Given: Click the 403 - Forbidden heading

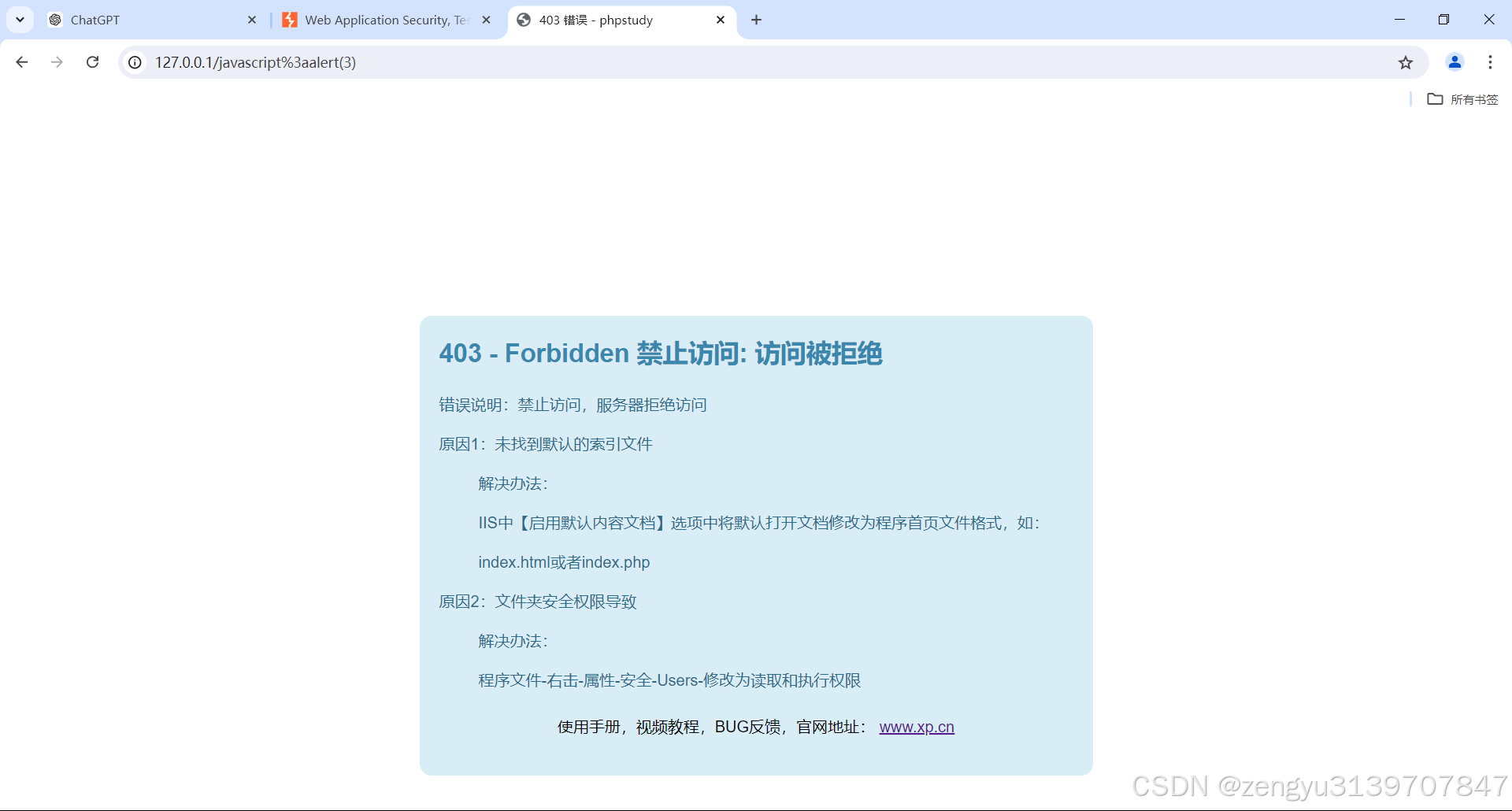Looking at the screenshot, I should click(x=661, y=354).
